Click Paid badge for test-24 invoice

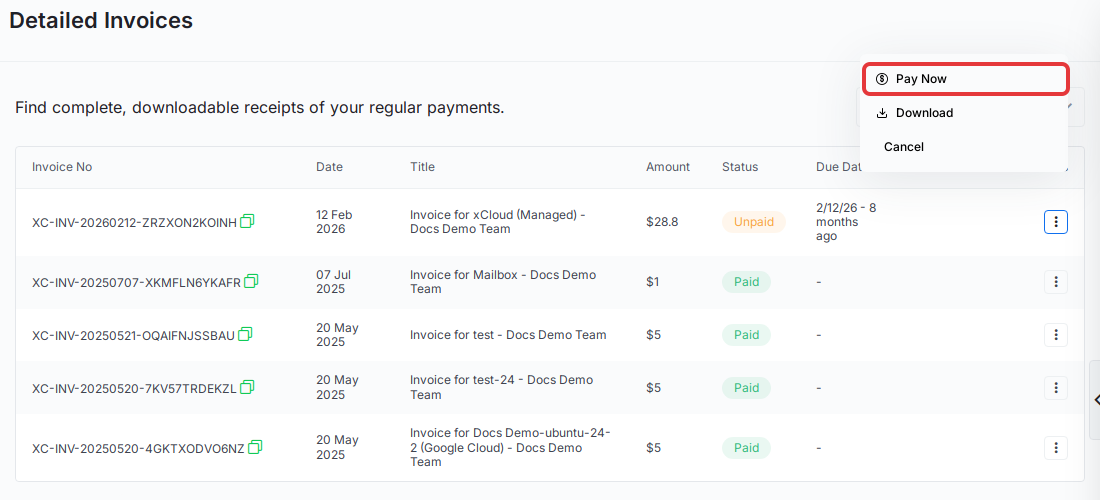[x=746, y=387]
